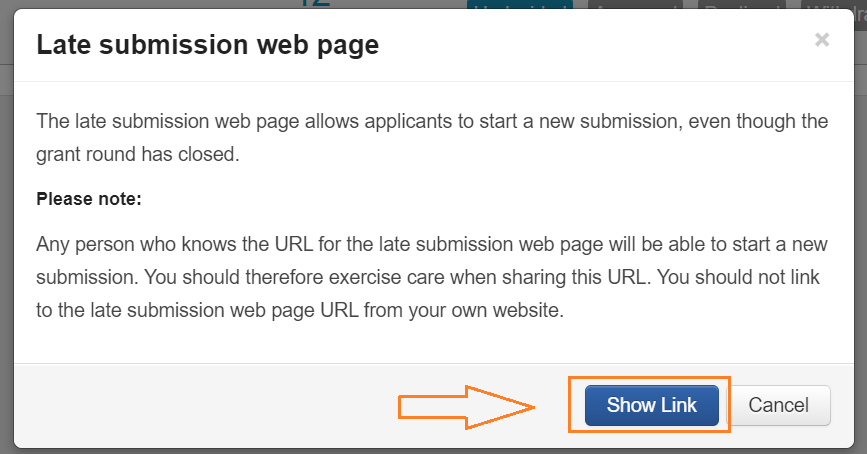Screen dimensions: 867x454
Task: Click the Show Link button
Action: click(651, 405)
